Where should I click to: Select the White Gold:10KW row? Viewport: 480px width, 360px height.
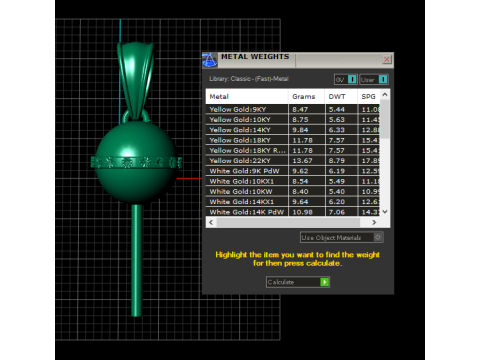click(x=293, y=192)
